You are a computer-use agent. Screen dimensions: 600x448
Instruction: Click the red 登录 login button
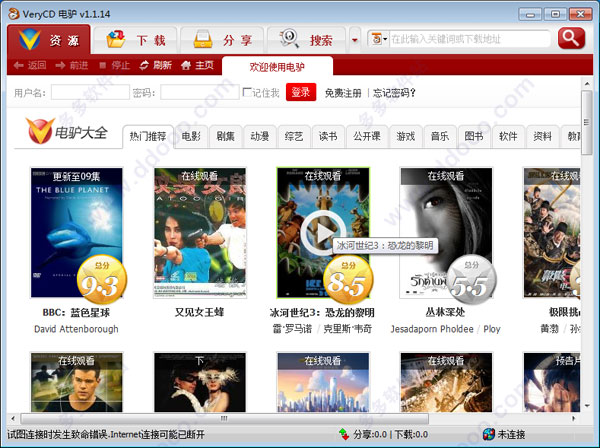tap(301, 92)
